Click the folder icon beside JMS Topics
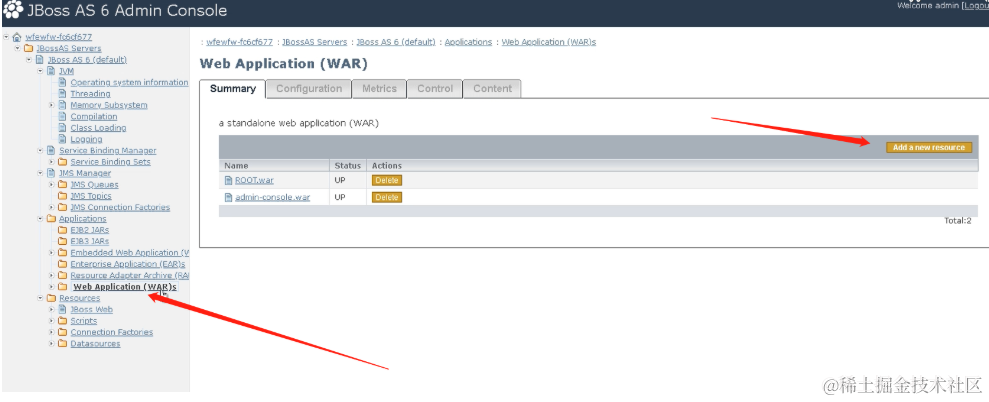 [62, 196]
